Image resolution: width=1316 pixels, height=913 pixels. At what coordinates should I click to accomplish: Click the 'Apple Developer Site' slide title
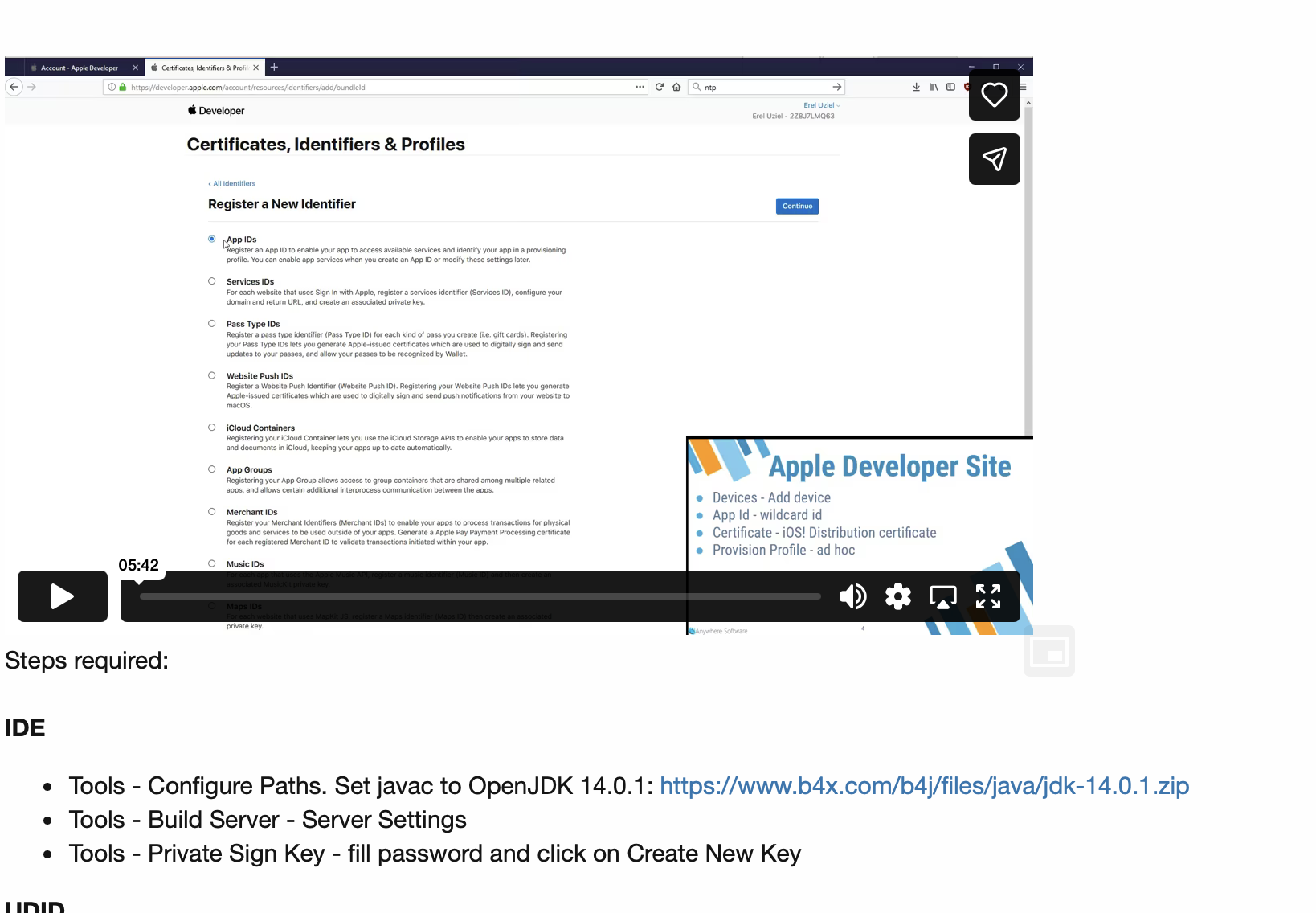890,466
